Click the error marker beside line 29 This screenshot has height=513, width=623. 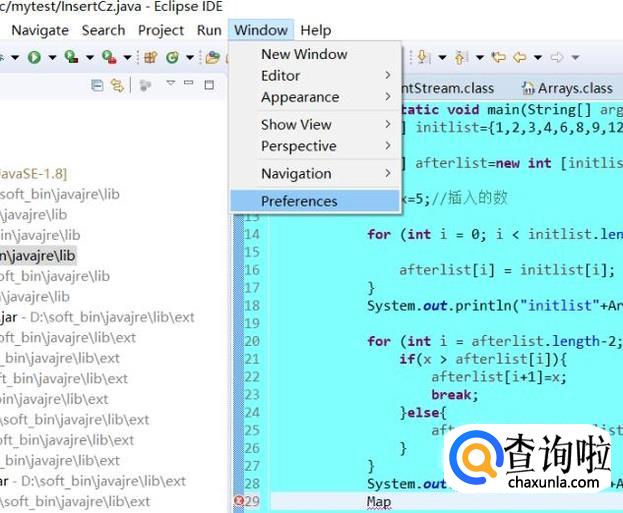pyautogui.click(x=238, y=501)
